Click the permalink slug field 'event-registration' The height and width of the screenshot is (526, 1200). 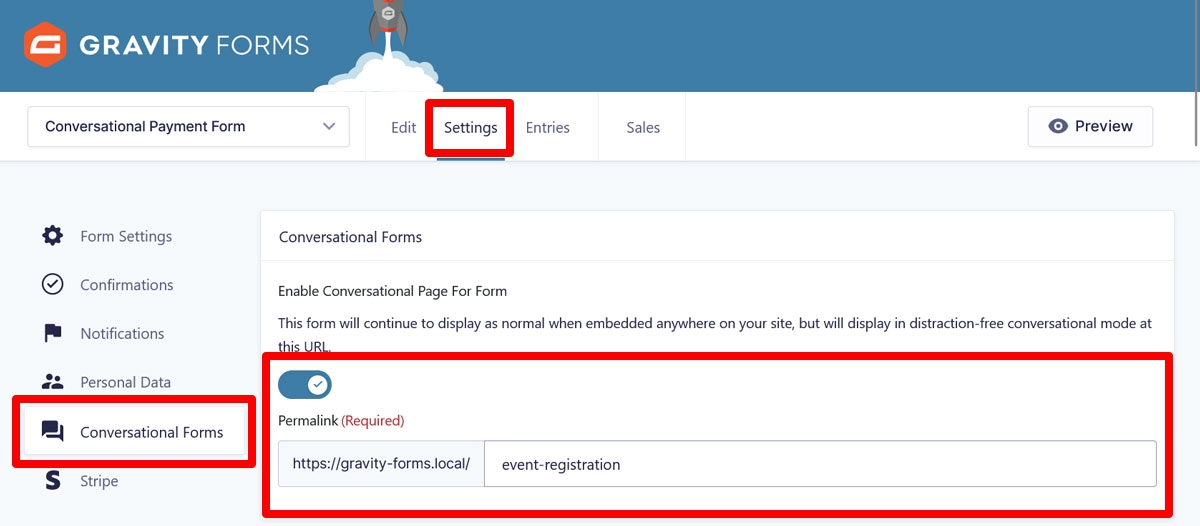coord(820,464)
